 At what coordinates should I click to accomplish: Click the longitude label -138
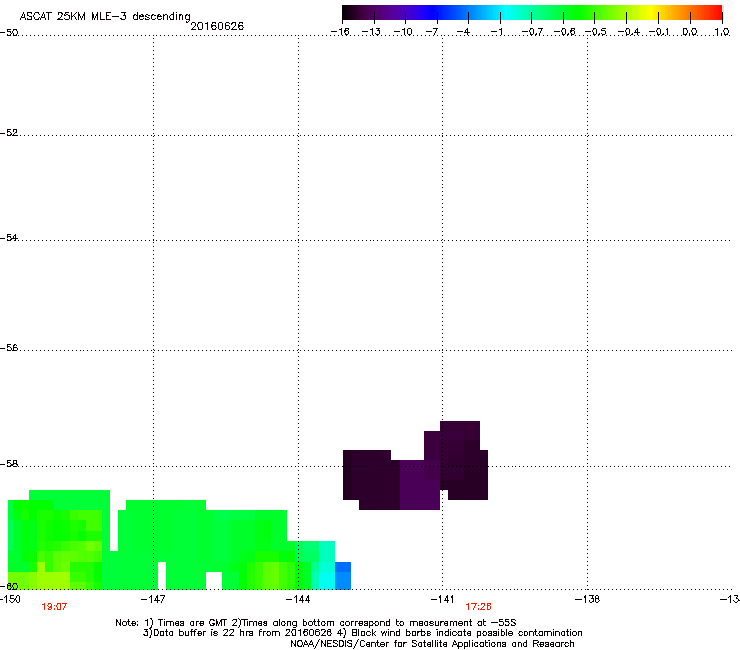(x=587, y=599)
